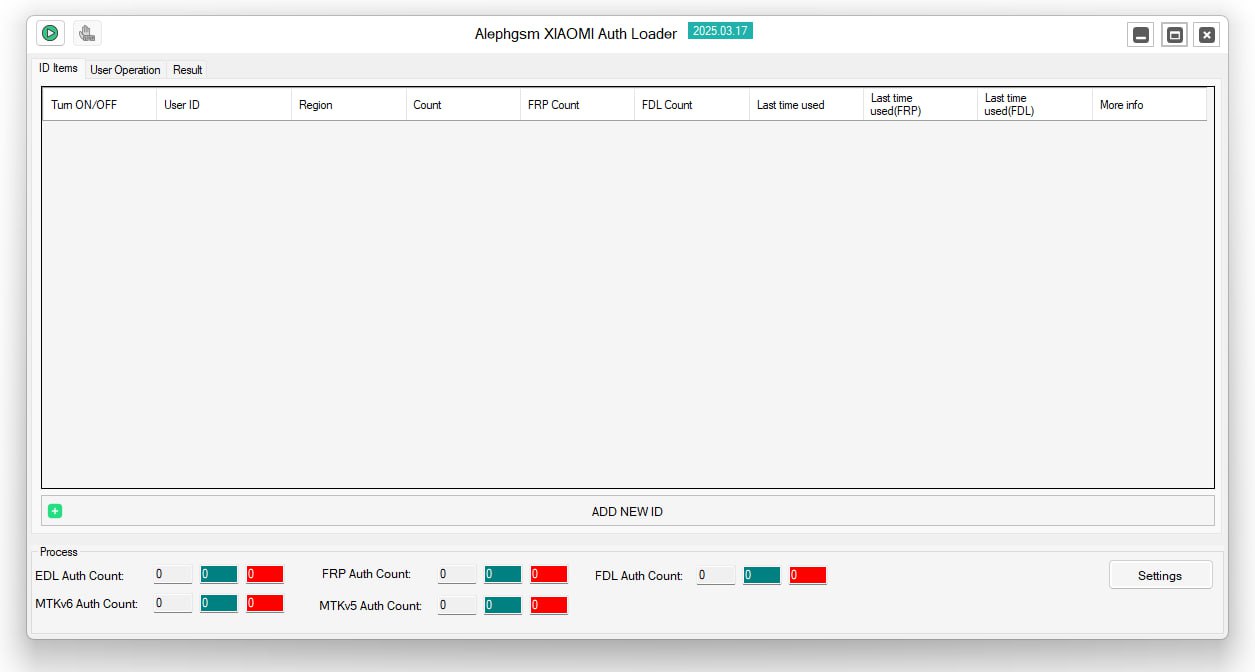Click the Alephgsm XIAOMI Auth Loader title
The height and width of the screenshot is (672, 1255).
pyautogui.click(x=576, y=34)
